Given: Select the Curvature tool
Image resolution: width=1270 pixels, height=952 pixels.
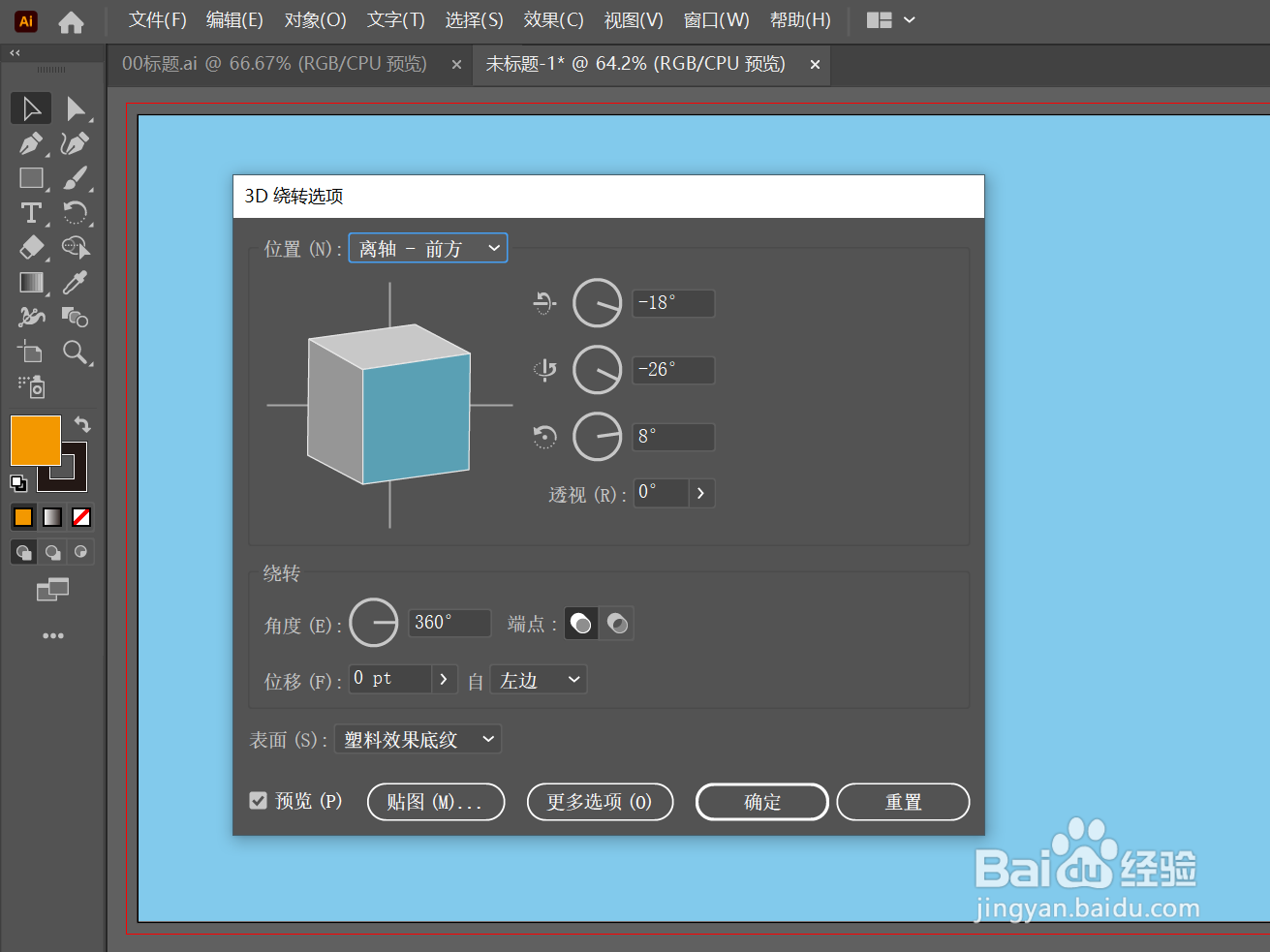Looking at the screenshot, I should [75, 143].
